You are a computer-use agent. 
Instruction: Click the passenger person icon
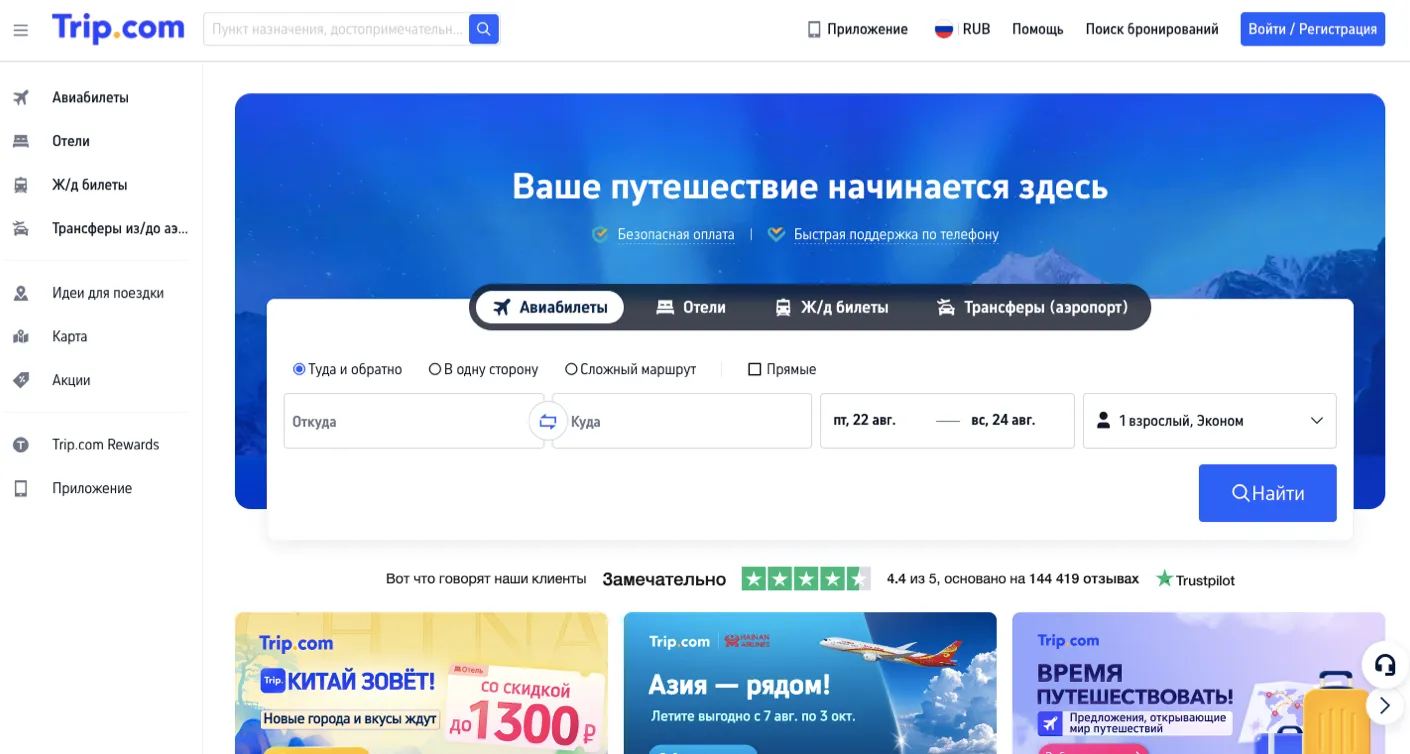(1103, 421)
